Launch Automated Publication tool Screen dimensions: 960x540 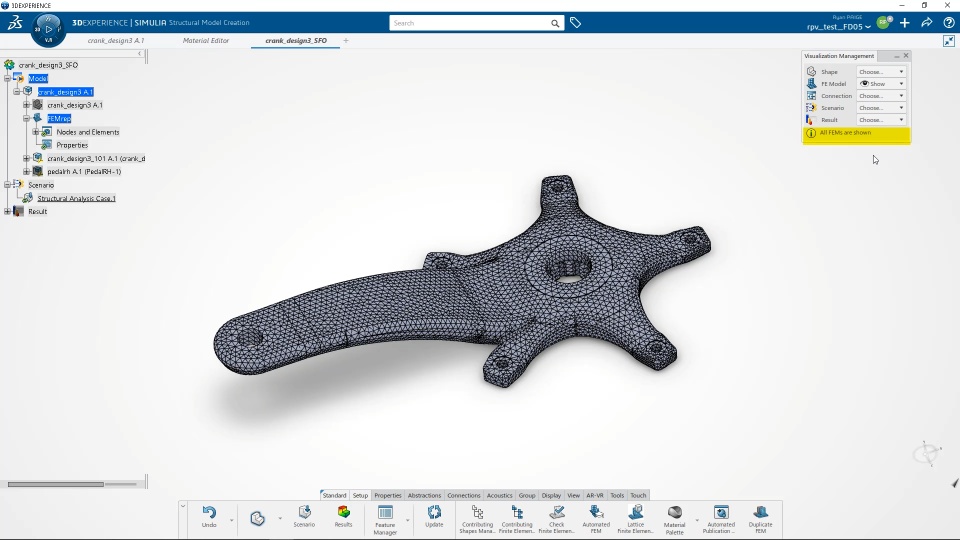[x=721, y=512]
